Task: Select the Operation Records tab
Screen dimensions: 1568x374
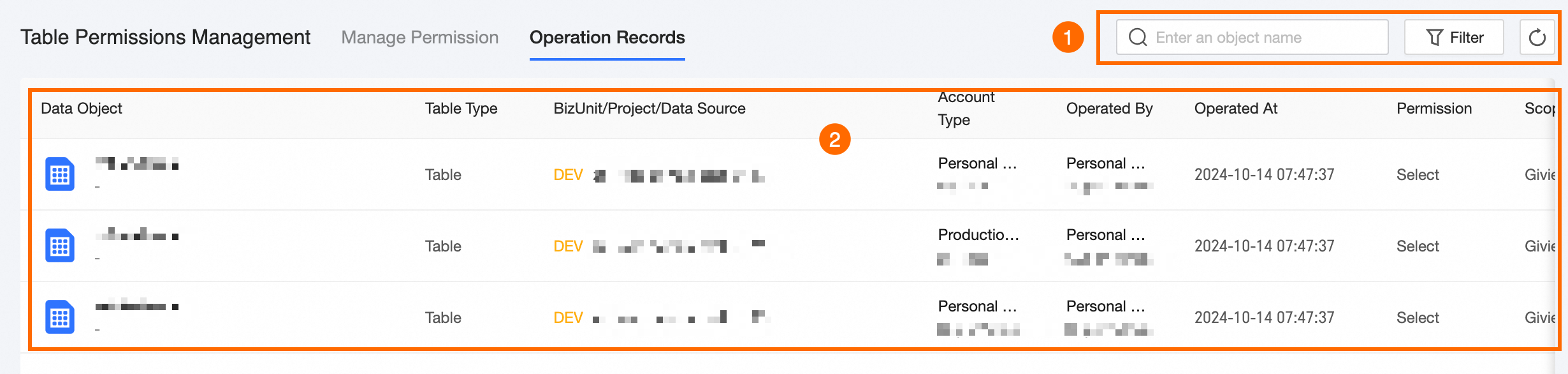Action: pos(607,38)
